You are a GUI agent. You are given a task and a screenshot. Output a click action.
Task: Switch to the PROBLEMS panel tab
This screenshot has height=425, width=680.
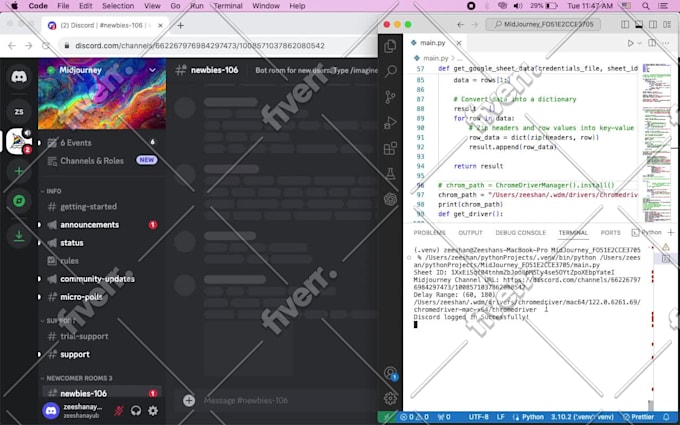pyautogui.click(x=429, y=233)
